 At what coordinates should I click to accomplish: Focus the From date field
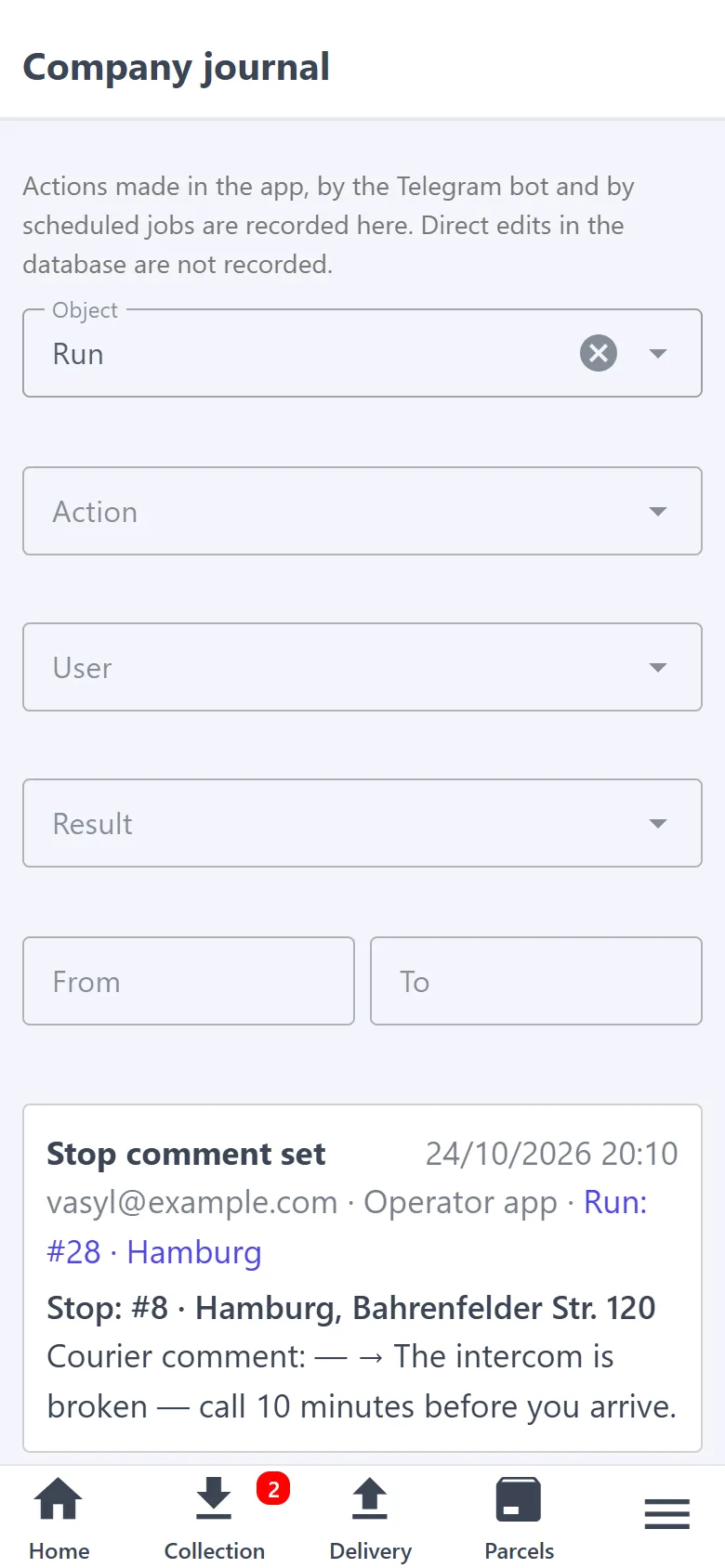[189, 981]
